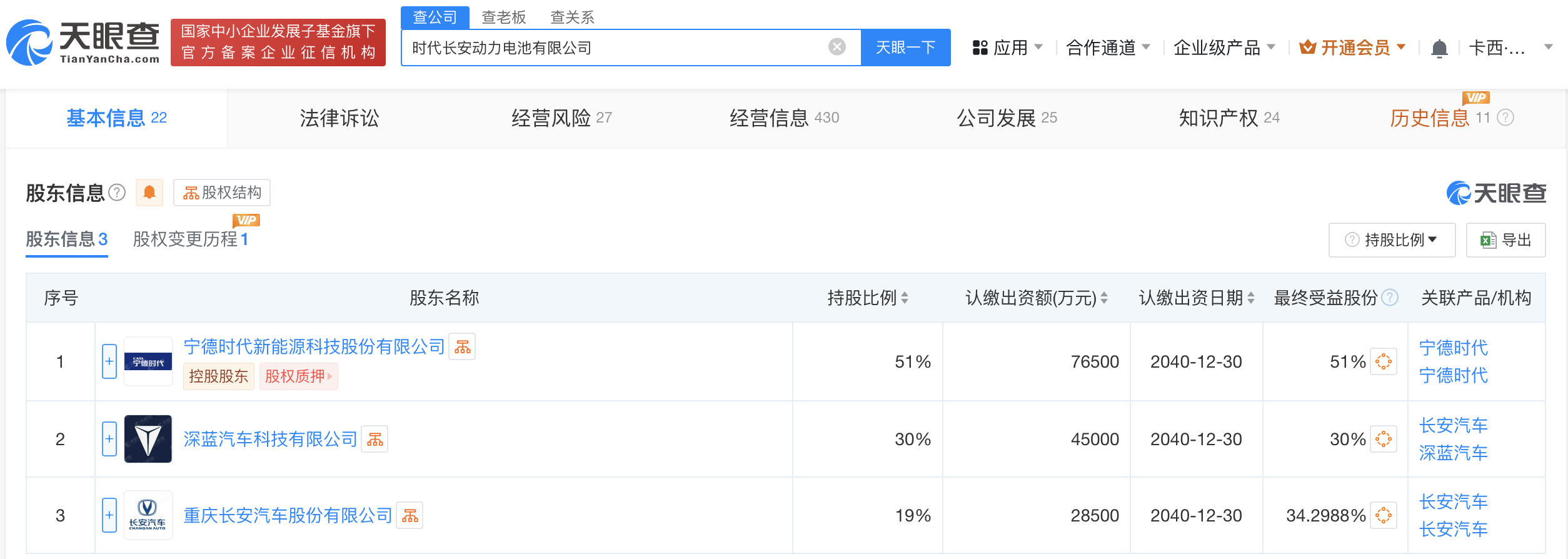Switch to the 基本信息 tab
This screenshot has width=1568, height=559.
point(117,118)
